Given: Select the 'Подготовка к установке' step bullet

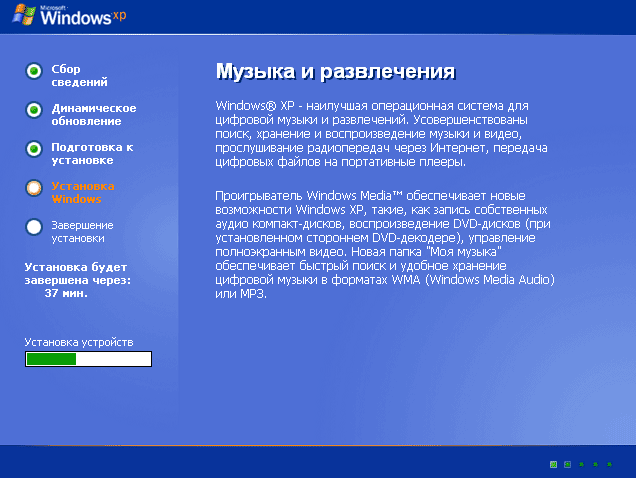Looking at the screenshot, I should tap(34, 149).
